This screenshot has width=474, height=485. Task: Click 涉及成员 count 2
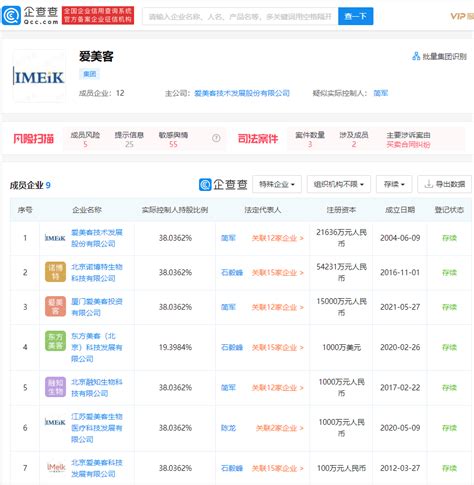(x=354, y=144)
